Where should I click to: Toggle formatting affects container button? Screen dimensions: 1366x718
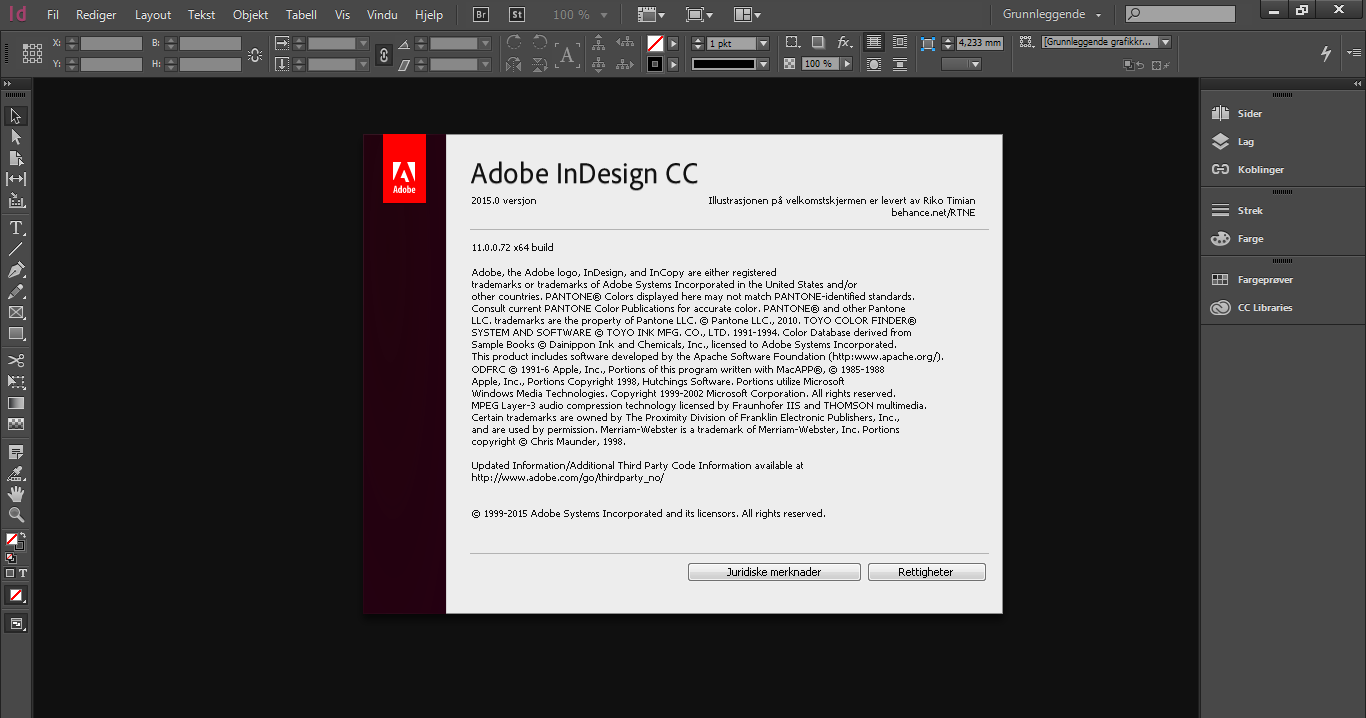tap(10, 573)
